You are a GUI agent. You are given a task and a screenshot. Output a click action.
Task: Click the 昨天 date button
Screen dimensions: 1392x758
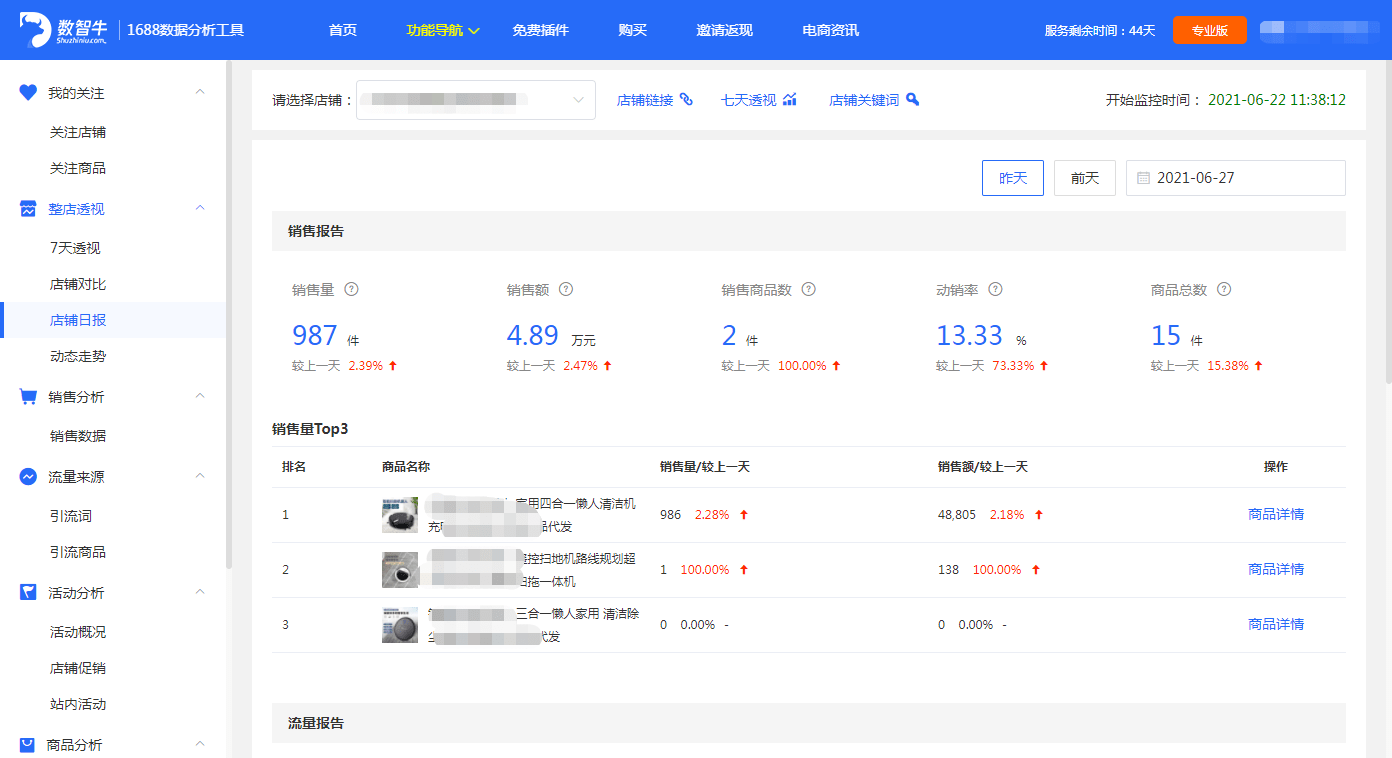tap(1013, 178)
